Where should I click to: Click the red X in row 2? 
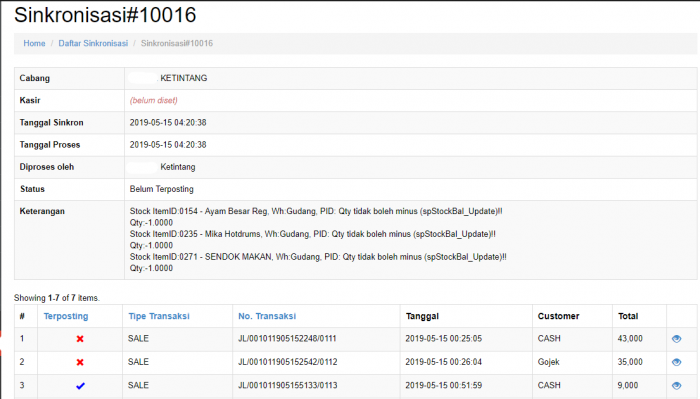click(80, 362)
